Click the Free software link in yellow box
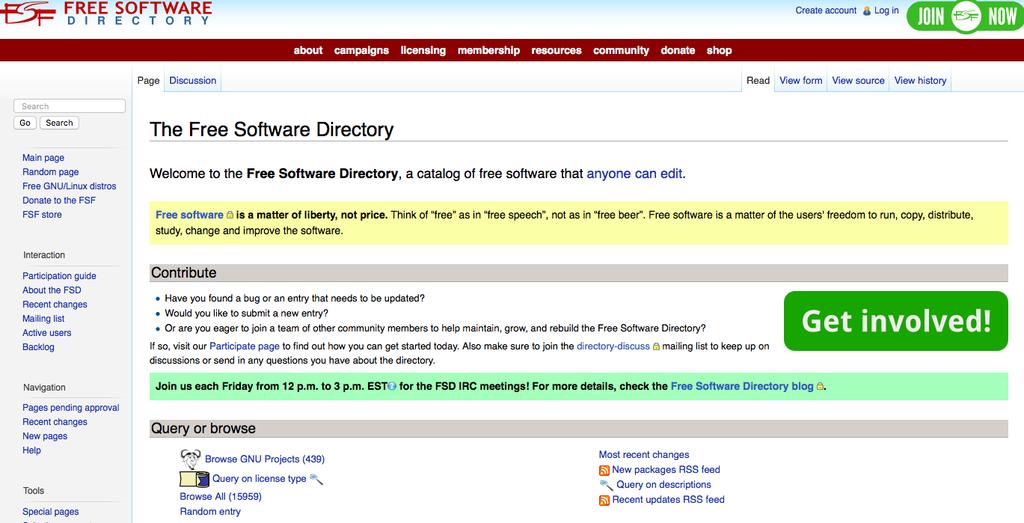The image size is (1024, 523). 189,215
